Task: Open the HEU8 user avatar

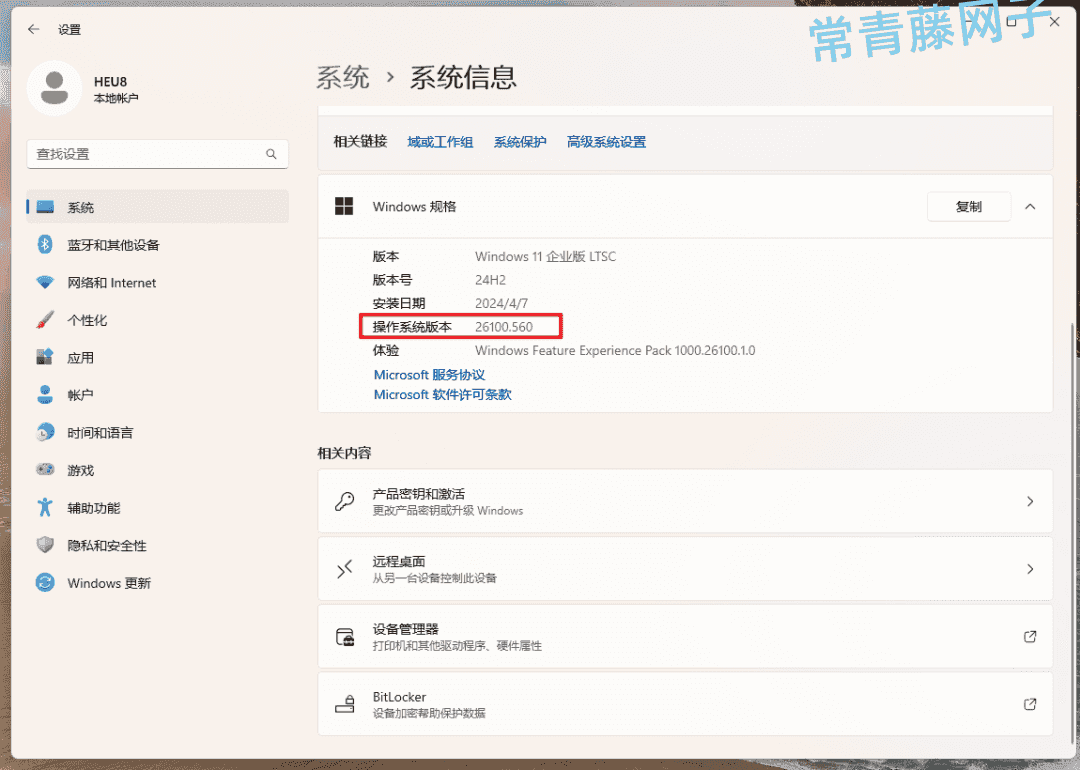Action: point(54,88)
